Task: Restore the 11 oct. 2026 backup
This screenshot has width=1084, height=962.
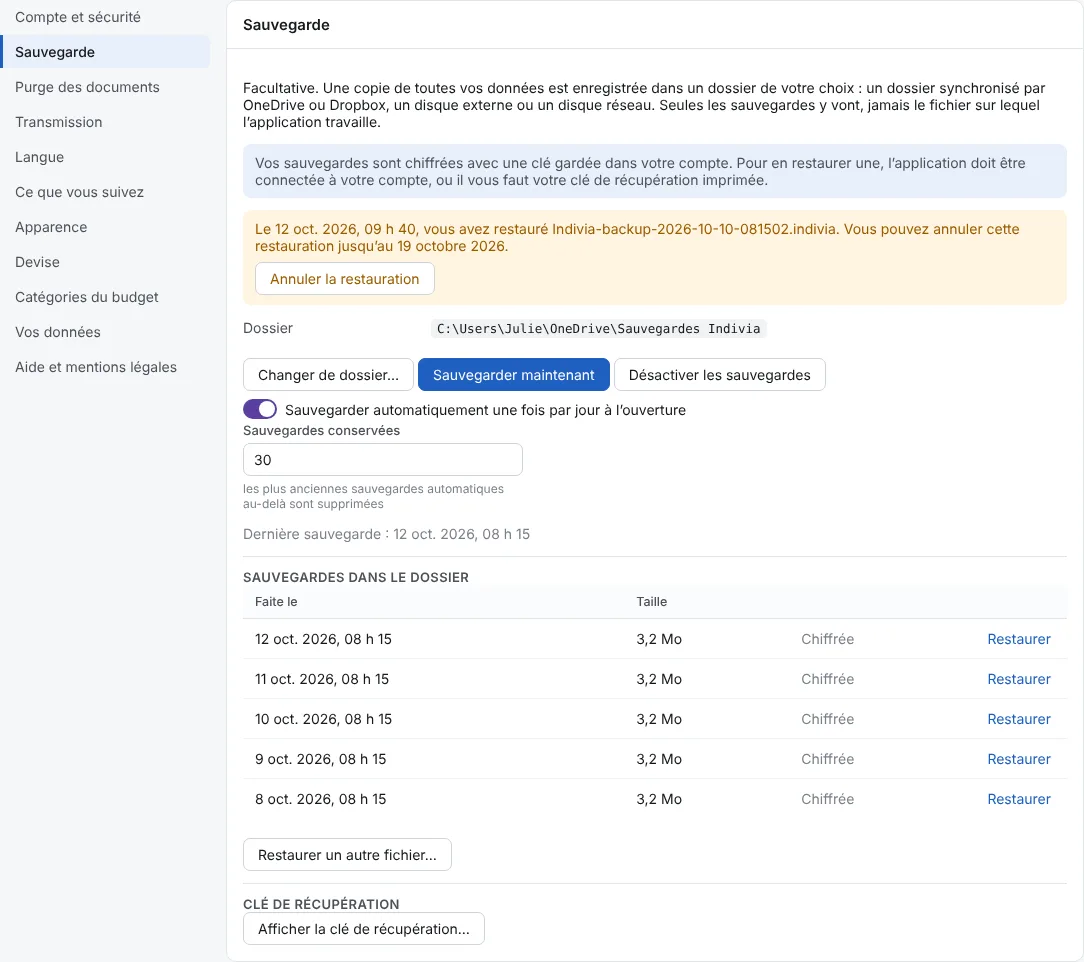Action: tap(1019, 679)
